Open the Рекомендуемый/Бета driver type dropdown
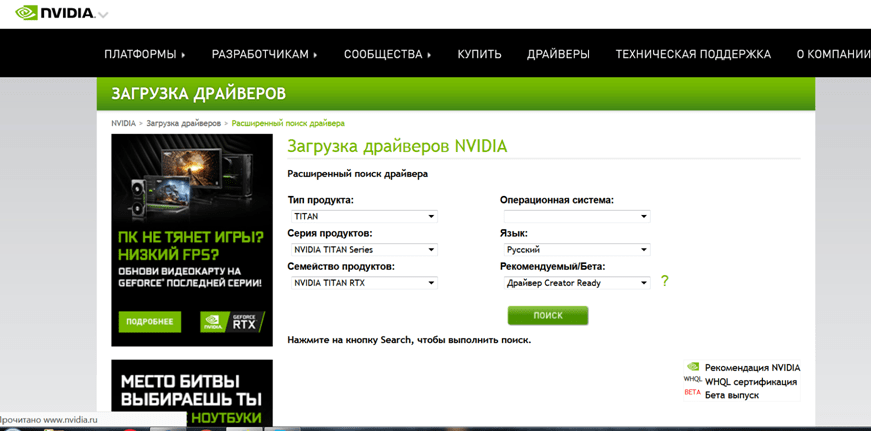Screen dimensions: 874x431 tap(576, 283)
